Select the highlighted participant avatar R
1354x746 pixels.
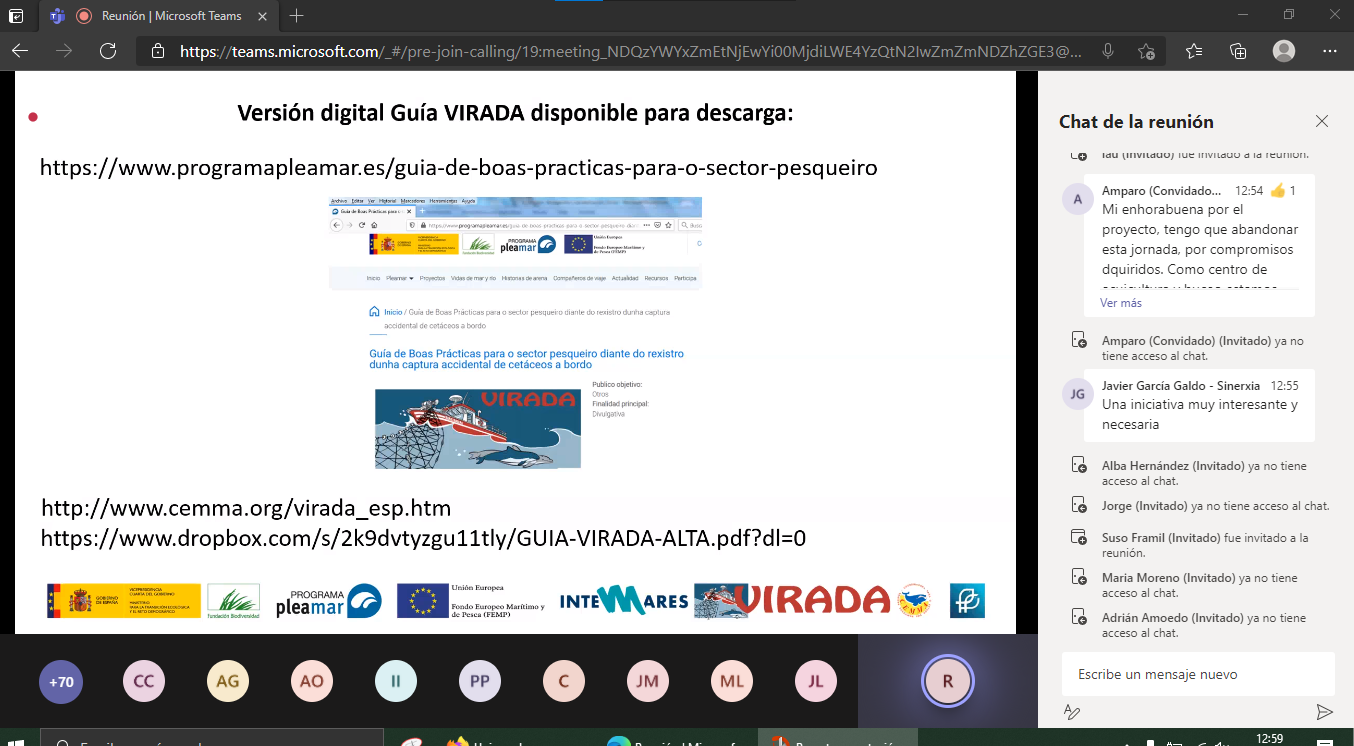(947, 682)
